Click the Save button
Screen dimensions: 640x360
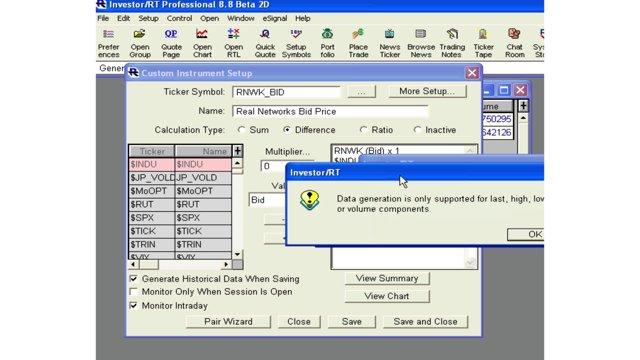(x=351, y=322)
